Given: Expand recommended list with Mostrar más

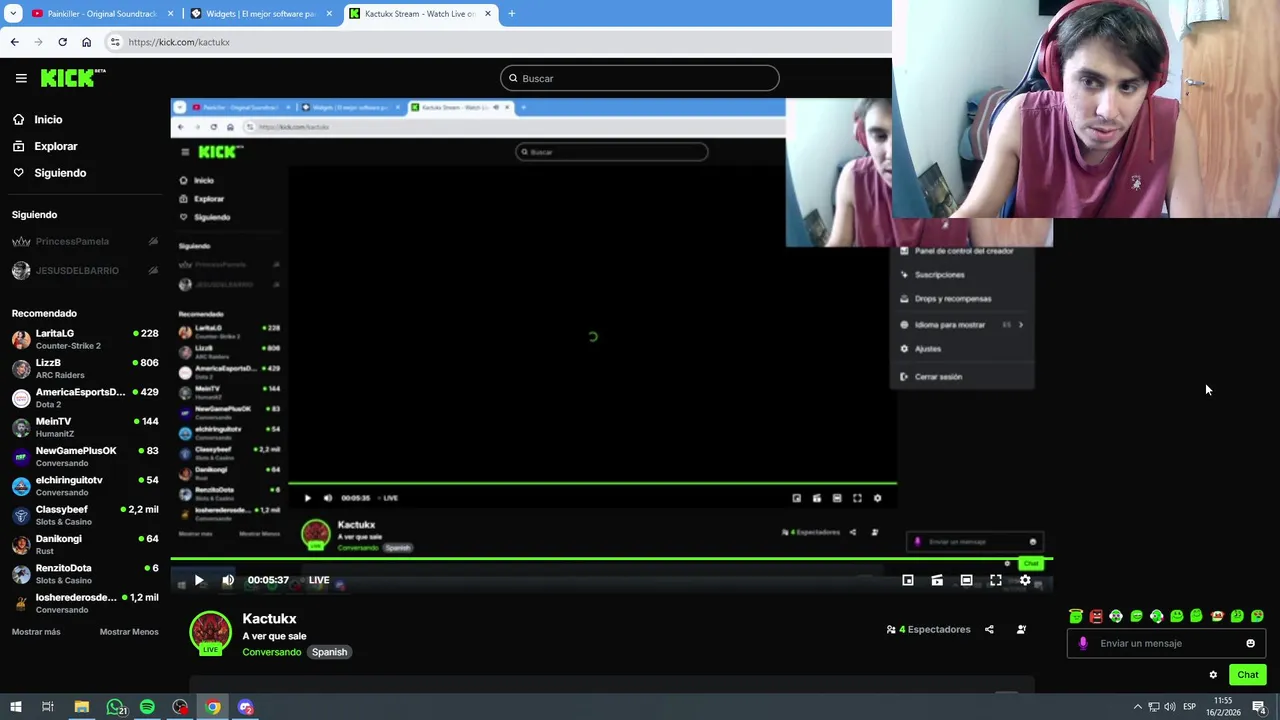Looking at the screenshot, I should (36, 632).
